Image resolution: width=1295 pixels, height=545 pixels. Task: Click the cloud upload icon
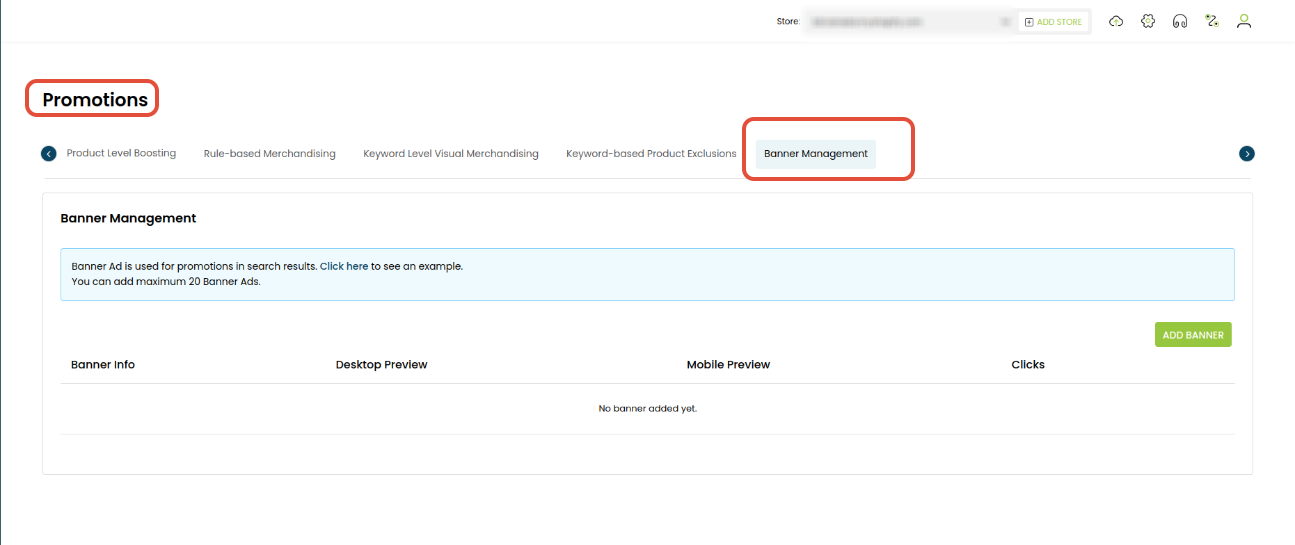coord(1116,21)
